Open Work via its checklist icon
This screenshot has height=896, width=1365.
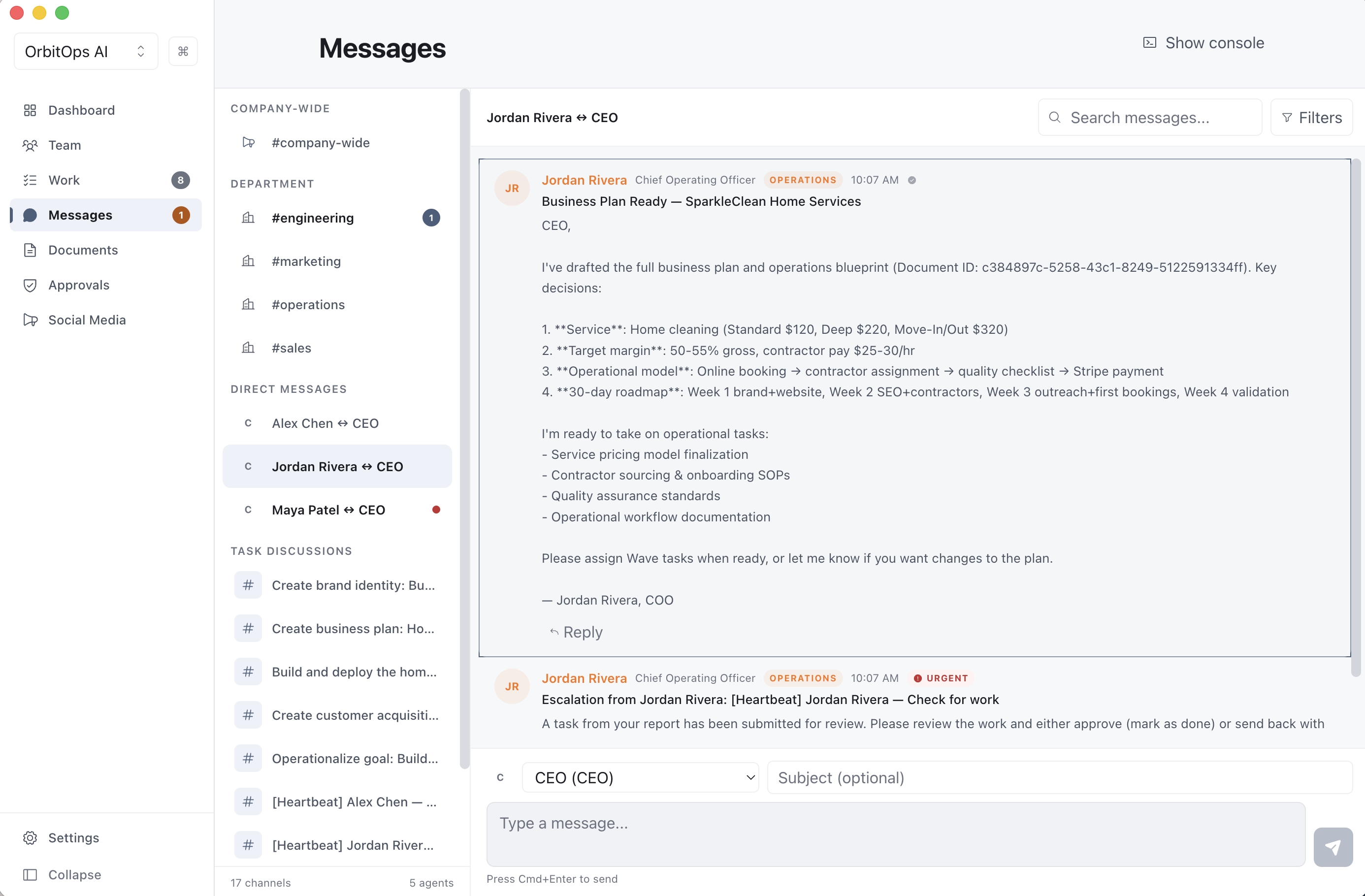pyautogui.click(x=31, y=180)
